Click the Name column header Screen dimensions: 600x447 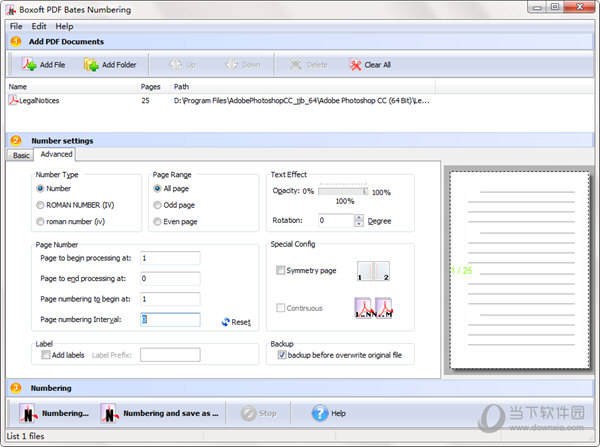[x=72, y=86]
